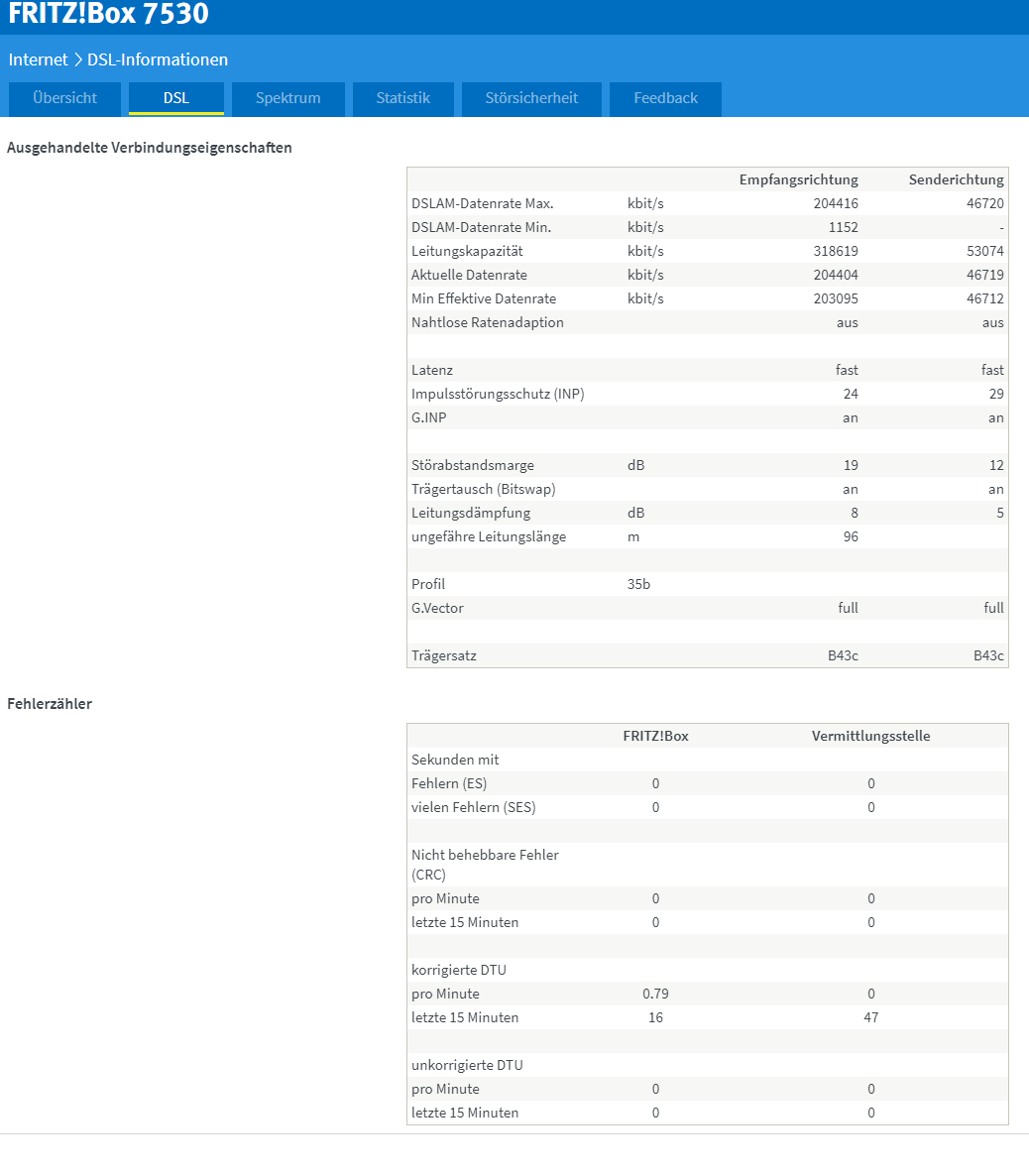Select the Aktuelle Datenrate value 204404
The width and height of the screenshot is (1029, 1176).
836,276
